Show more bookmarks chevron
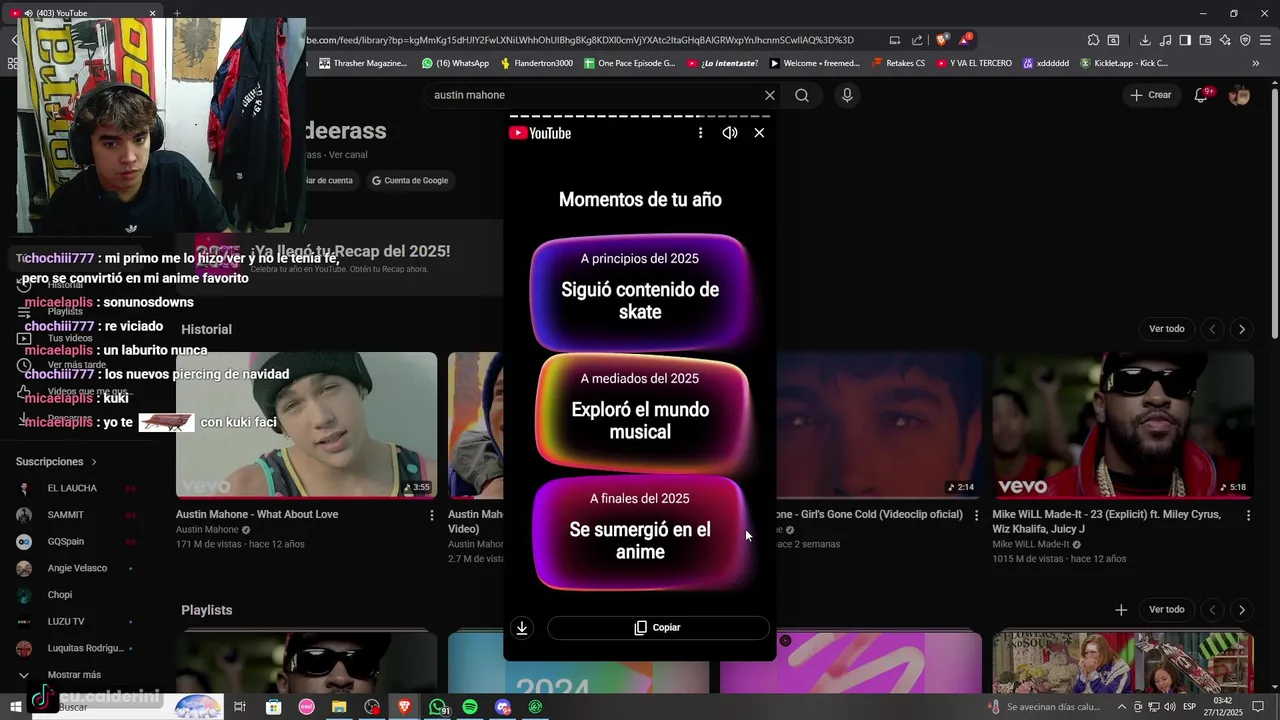Screen dimensions: 1280x720 [1255, 63]
